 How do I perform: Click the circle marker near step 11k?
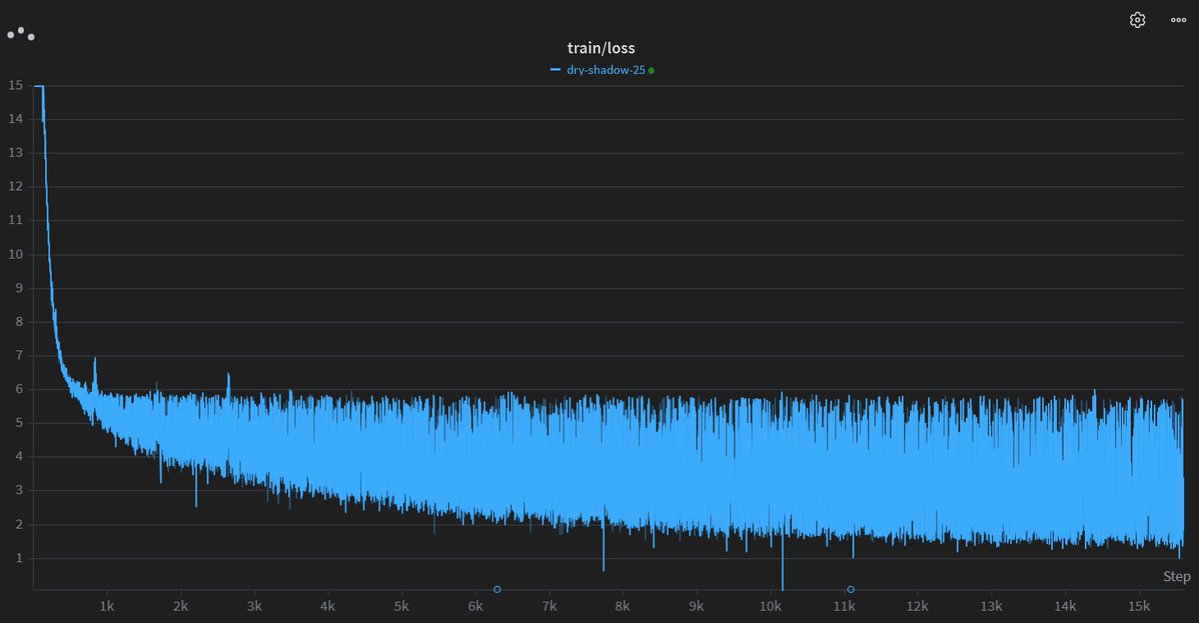850,589
